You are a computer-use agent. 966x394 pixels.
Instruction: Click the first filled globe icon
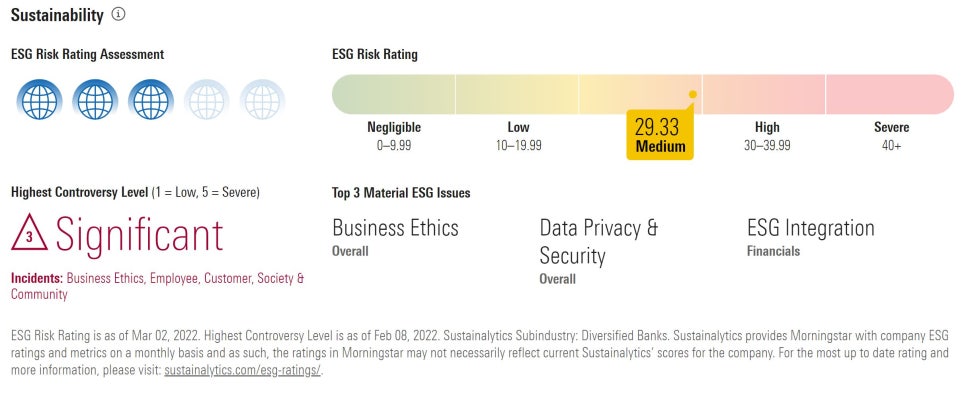click(39, 100)
